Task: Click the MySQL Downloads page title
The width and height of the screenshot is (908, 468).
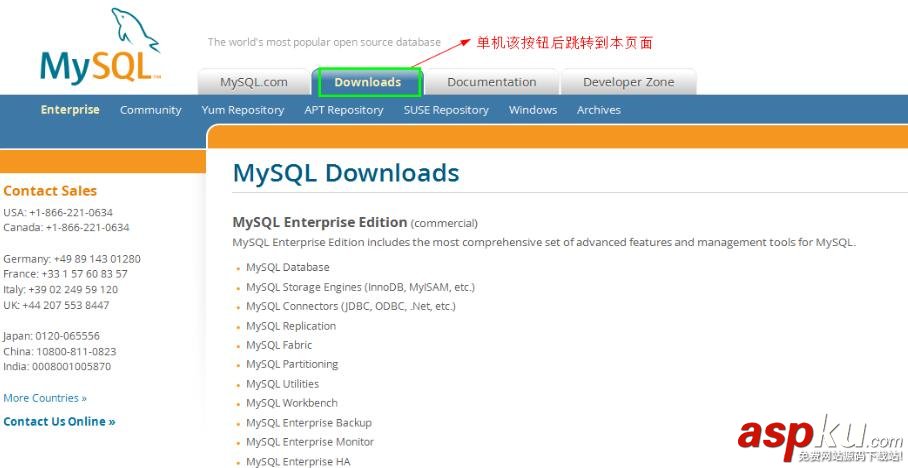Action: (x=346, y=173)
